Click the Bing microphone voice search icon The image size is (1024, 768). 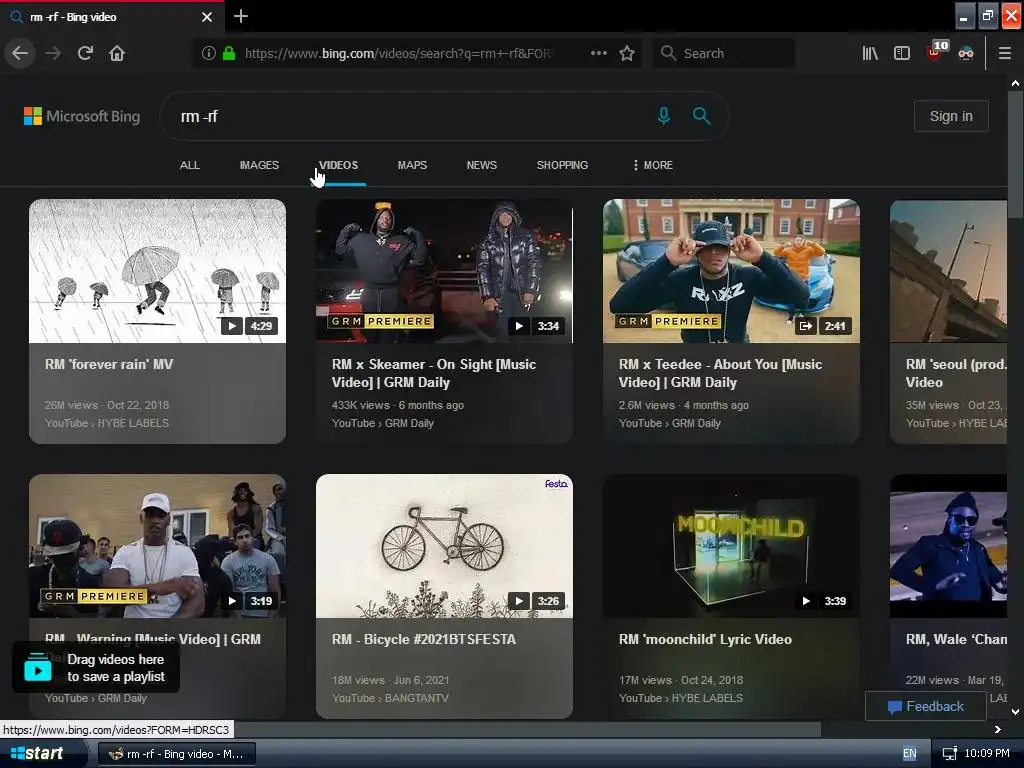pos(664,116)
